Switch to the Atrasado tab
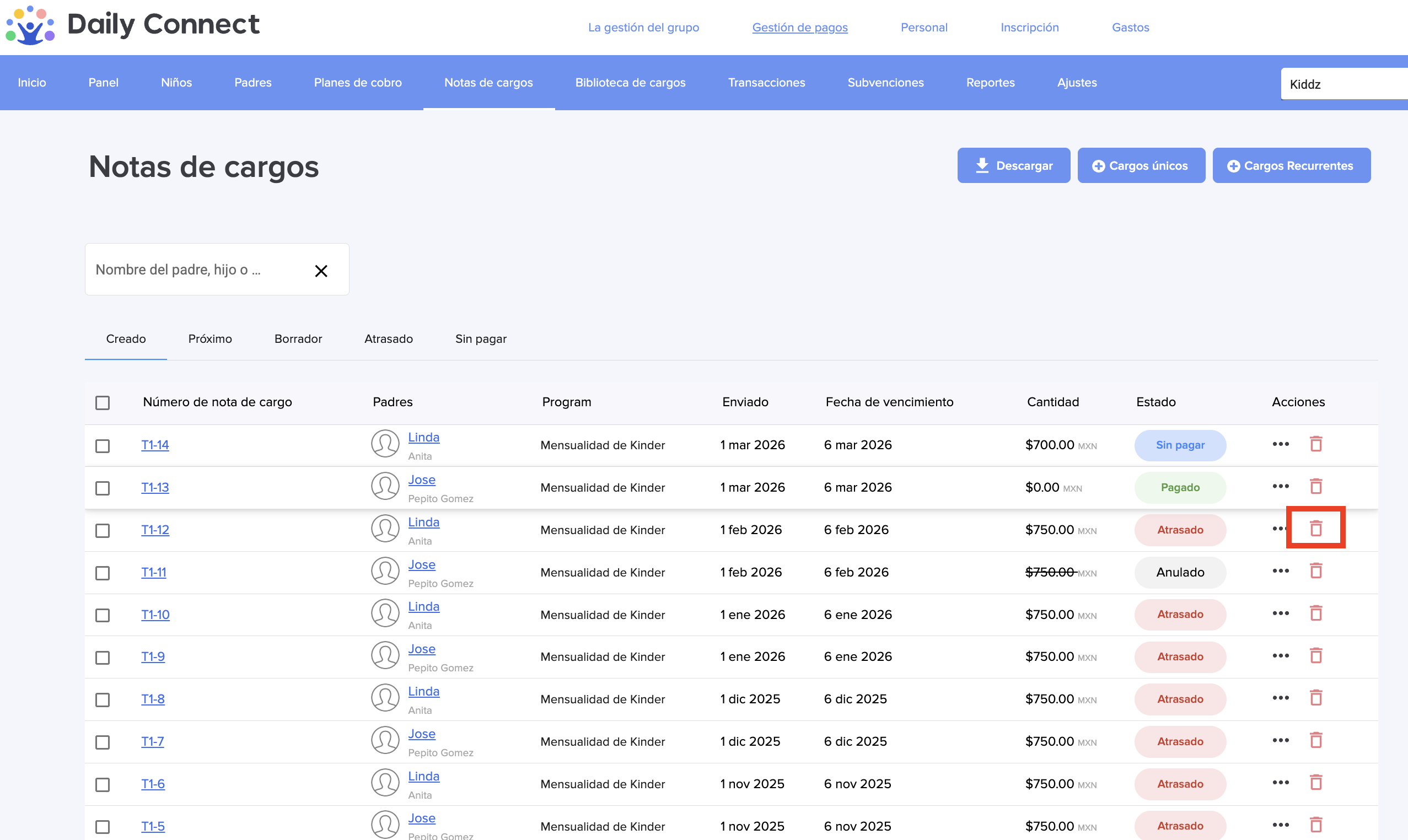The image size is (1408, 840). click(x=388, y=338)
